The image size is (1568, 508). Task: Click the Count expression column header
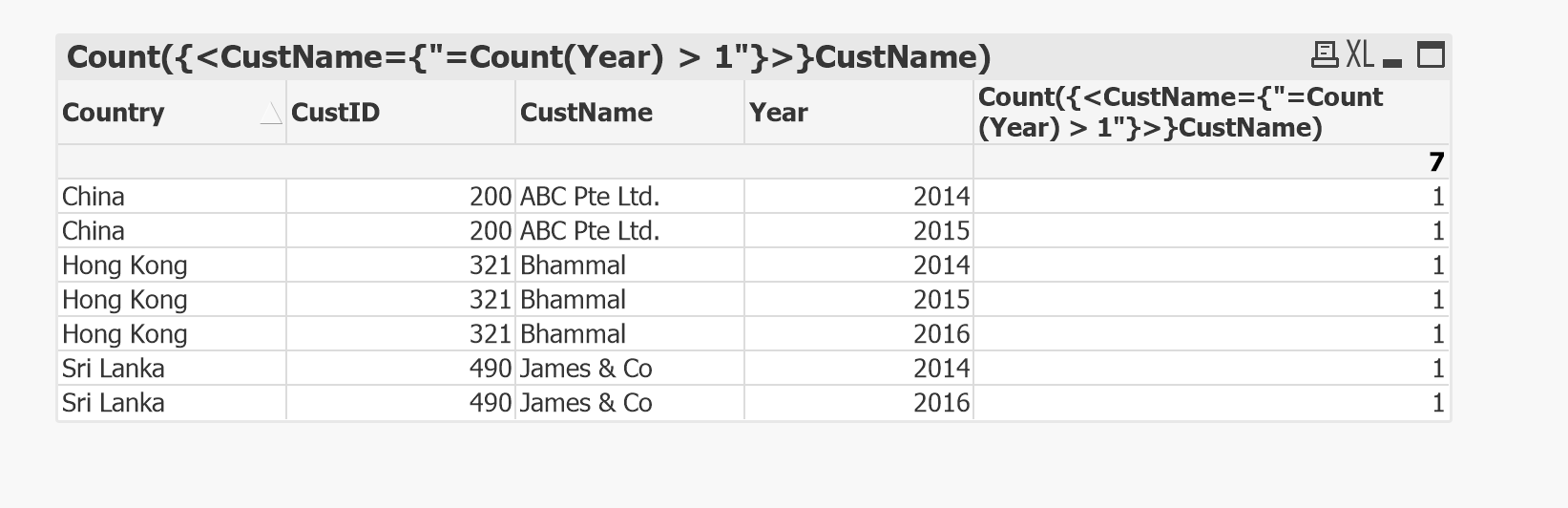1180,113
